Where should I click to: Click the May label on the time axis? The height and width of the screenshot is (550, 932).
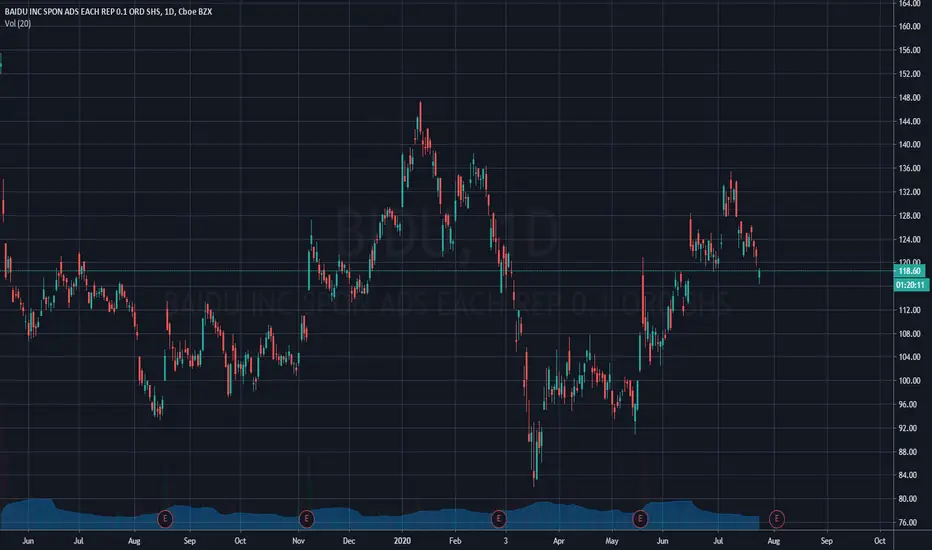(x=612, y=541)
